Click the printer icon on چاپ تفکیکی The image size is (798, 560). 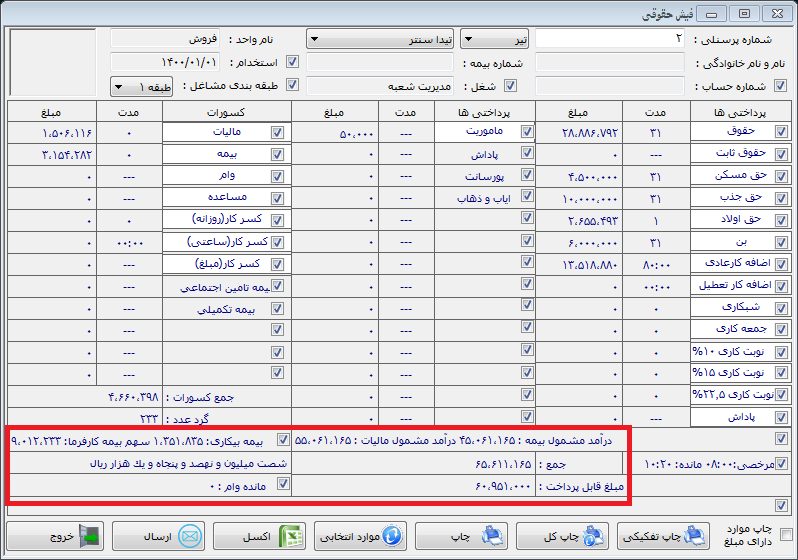[694, 537]
